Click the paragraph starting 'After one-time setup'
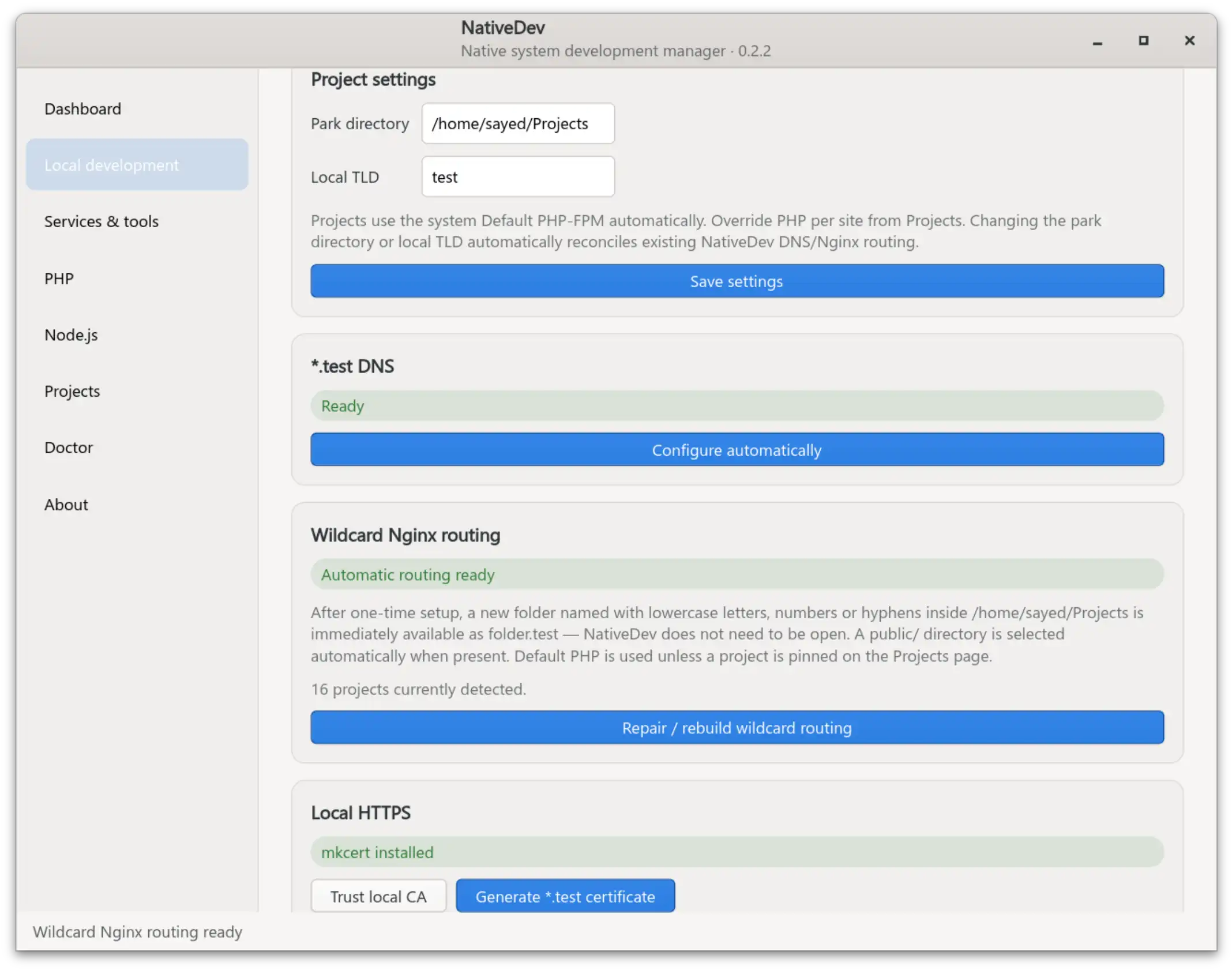1232x970 pixels. (727, 634)
